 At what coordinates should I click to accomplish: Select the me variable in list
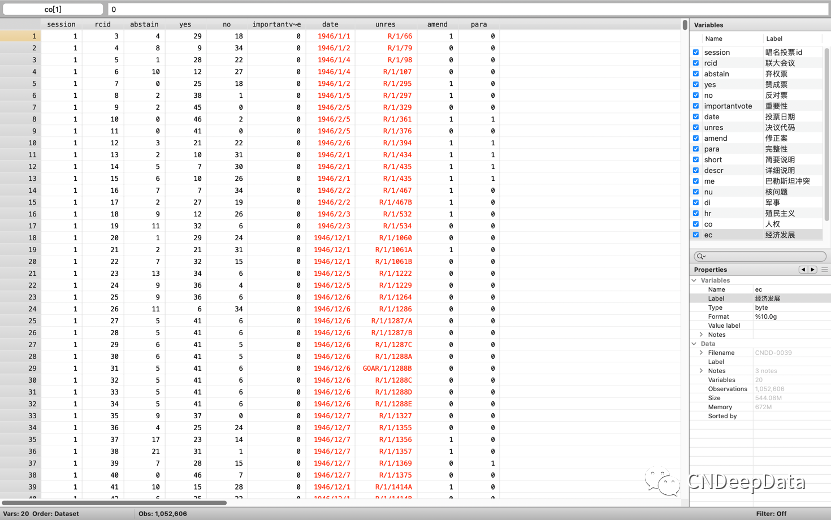pos(757,181)
